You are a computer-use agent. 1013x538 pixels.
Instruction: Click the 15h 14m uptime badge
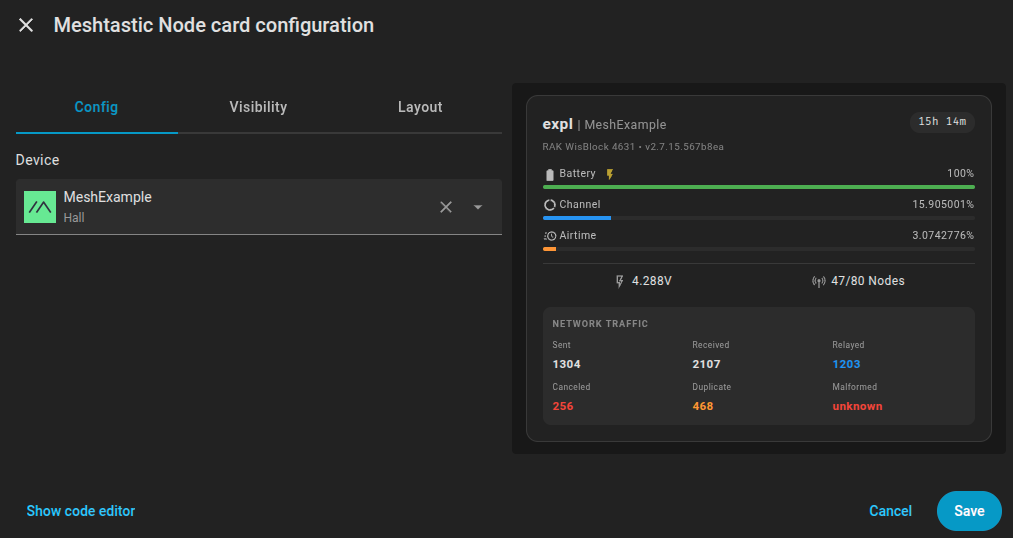tap(942, 122)
